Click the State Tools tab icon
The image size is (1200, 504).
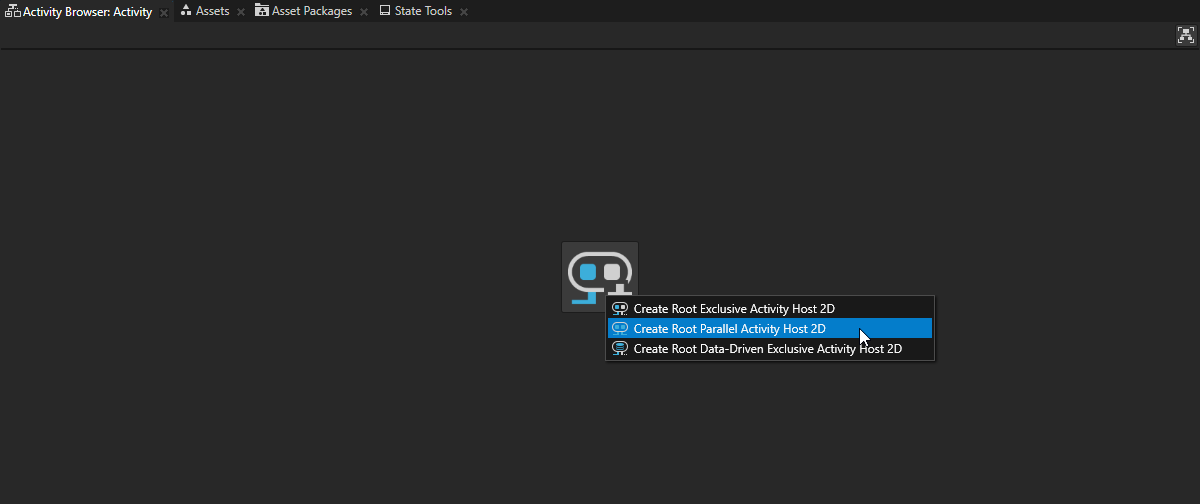click(x=385, y=11)
